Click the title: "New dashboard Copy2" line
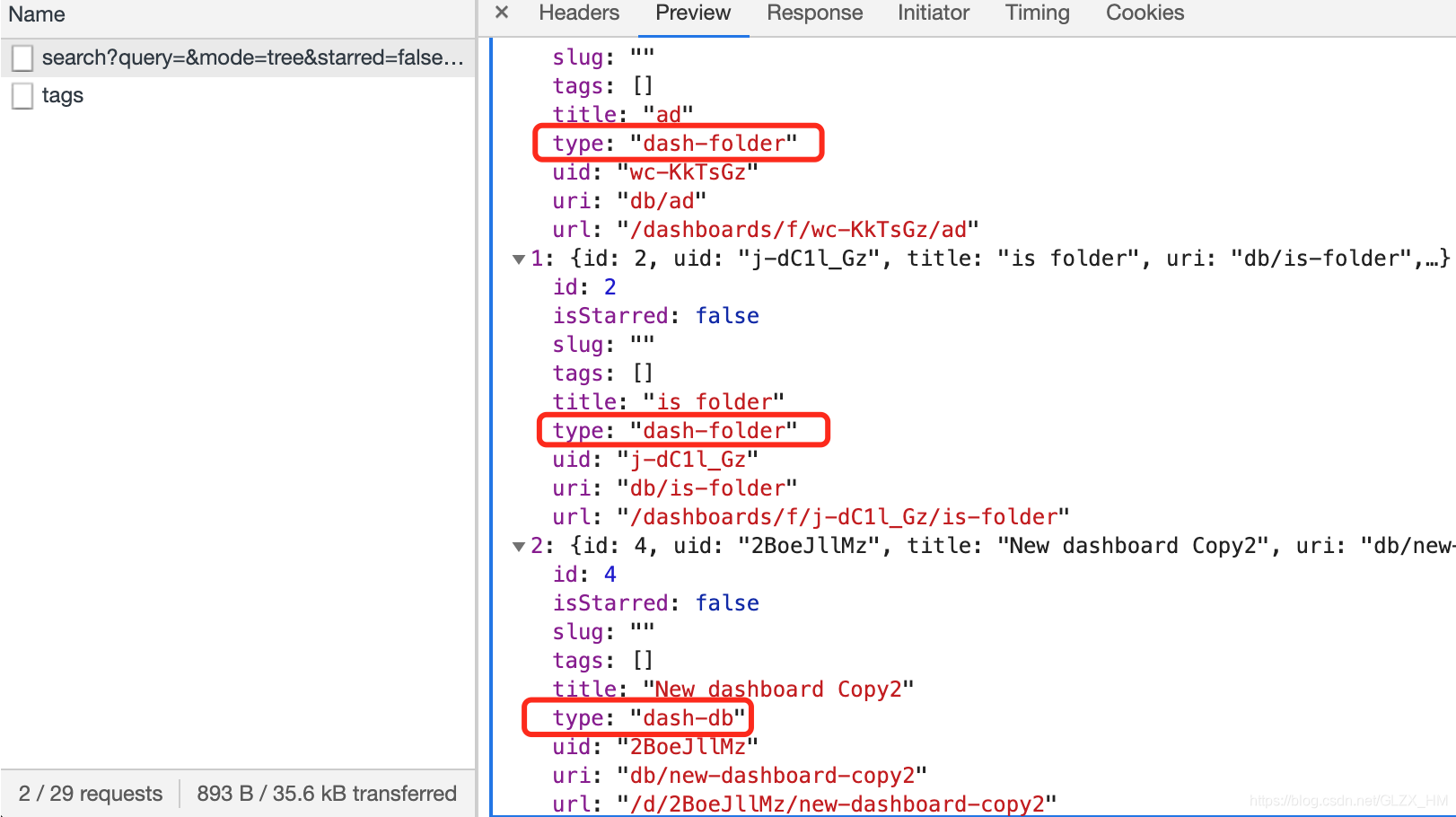This screenshot has height=817, width=1456. pyautogui.click(x=733, y=690)
